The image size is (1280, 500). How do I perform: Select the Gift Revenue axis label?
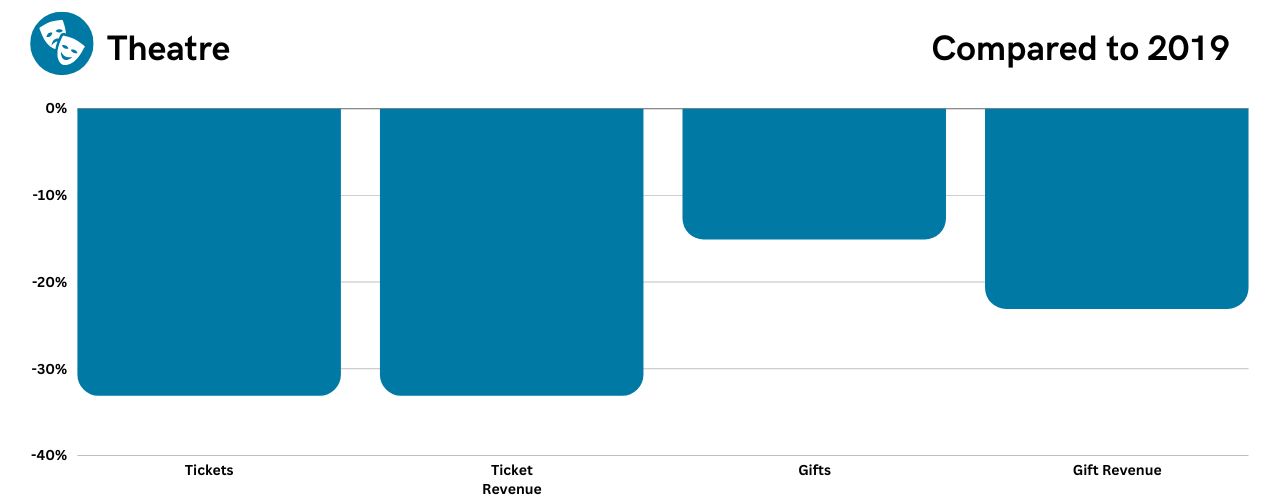point(1117,470)
